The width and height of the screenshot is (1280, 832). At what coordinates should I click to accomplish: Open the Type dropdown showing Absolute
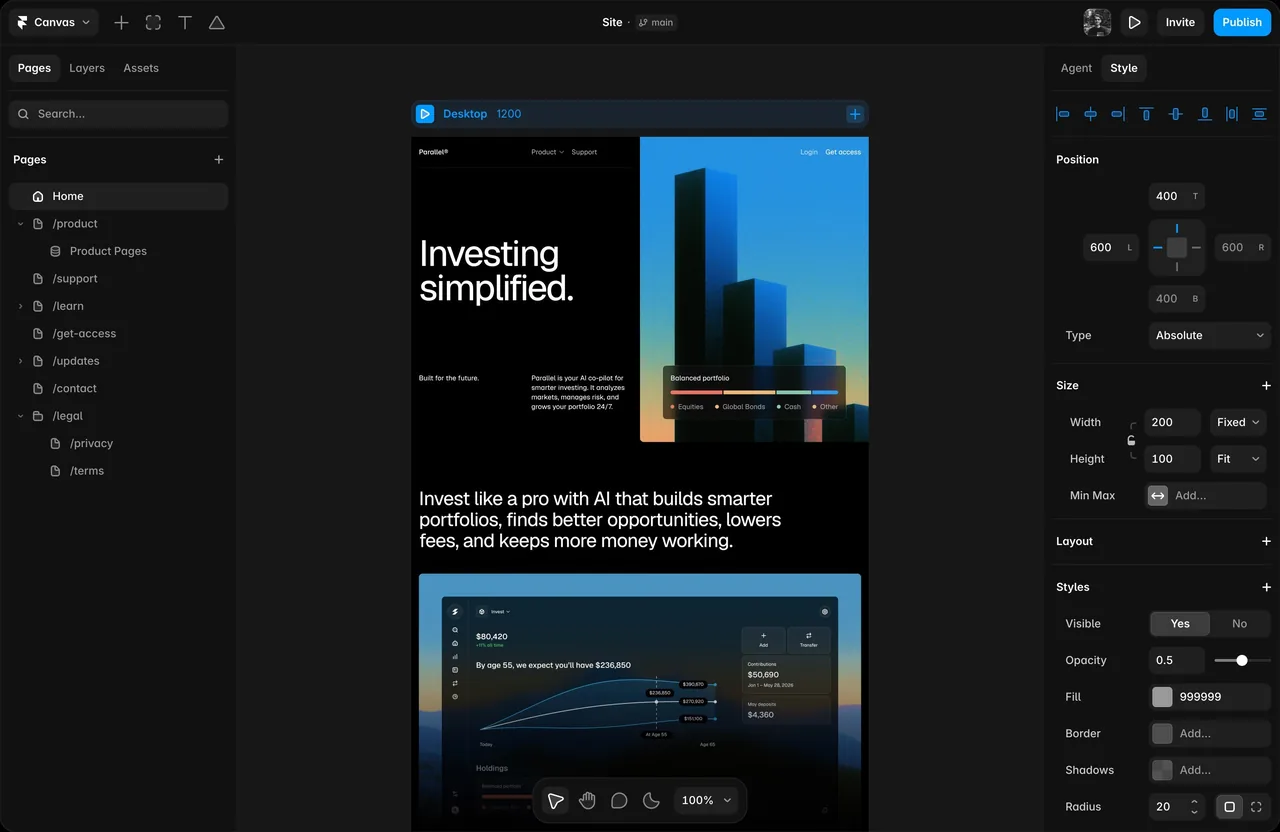[x=1209, y=335]
